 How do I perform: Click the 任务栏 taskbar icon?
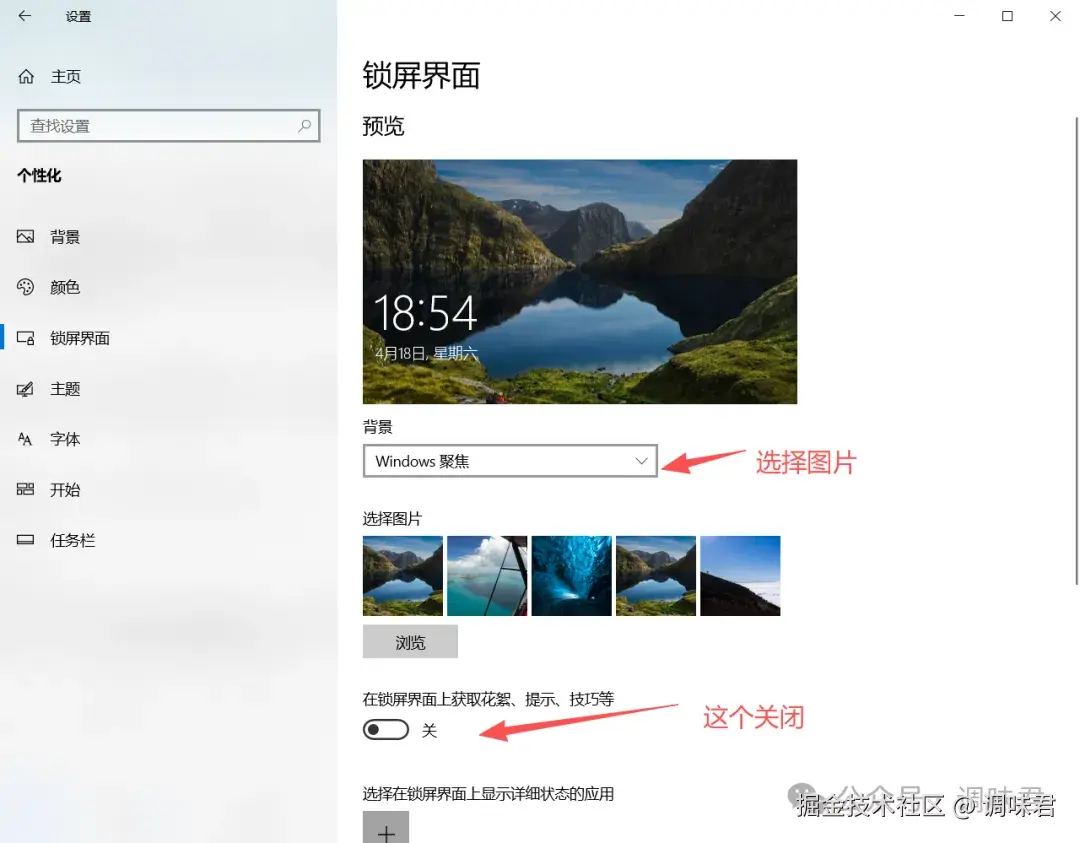coord(25,540)
